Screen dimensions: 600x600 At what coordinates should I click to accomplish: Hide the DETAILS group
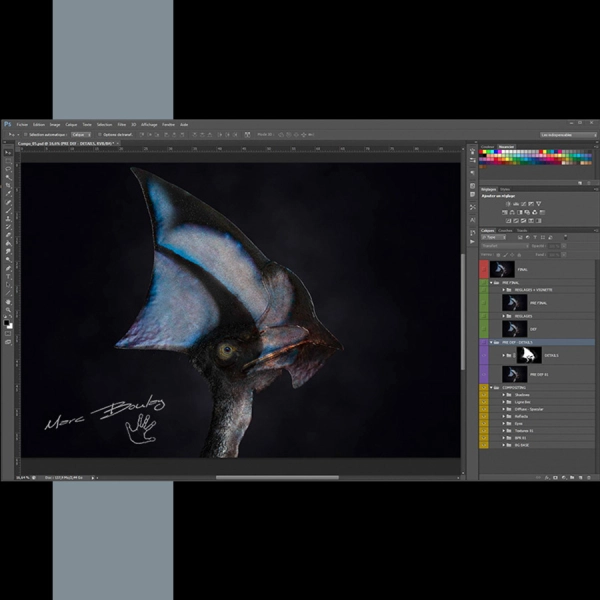click(484, 355)
